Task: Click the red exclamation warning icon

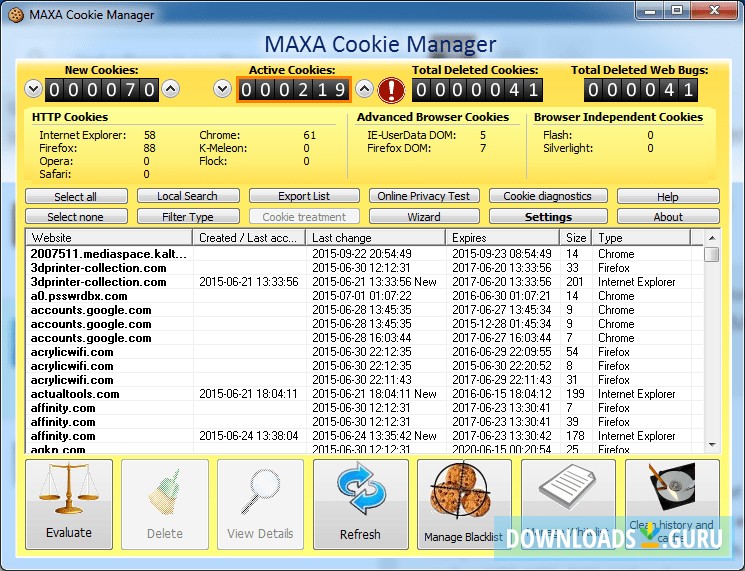Action: coord(391,90)
